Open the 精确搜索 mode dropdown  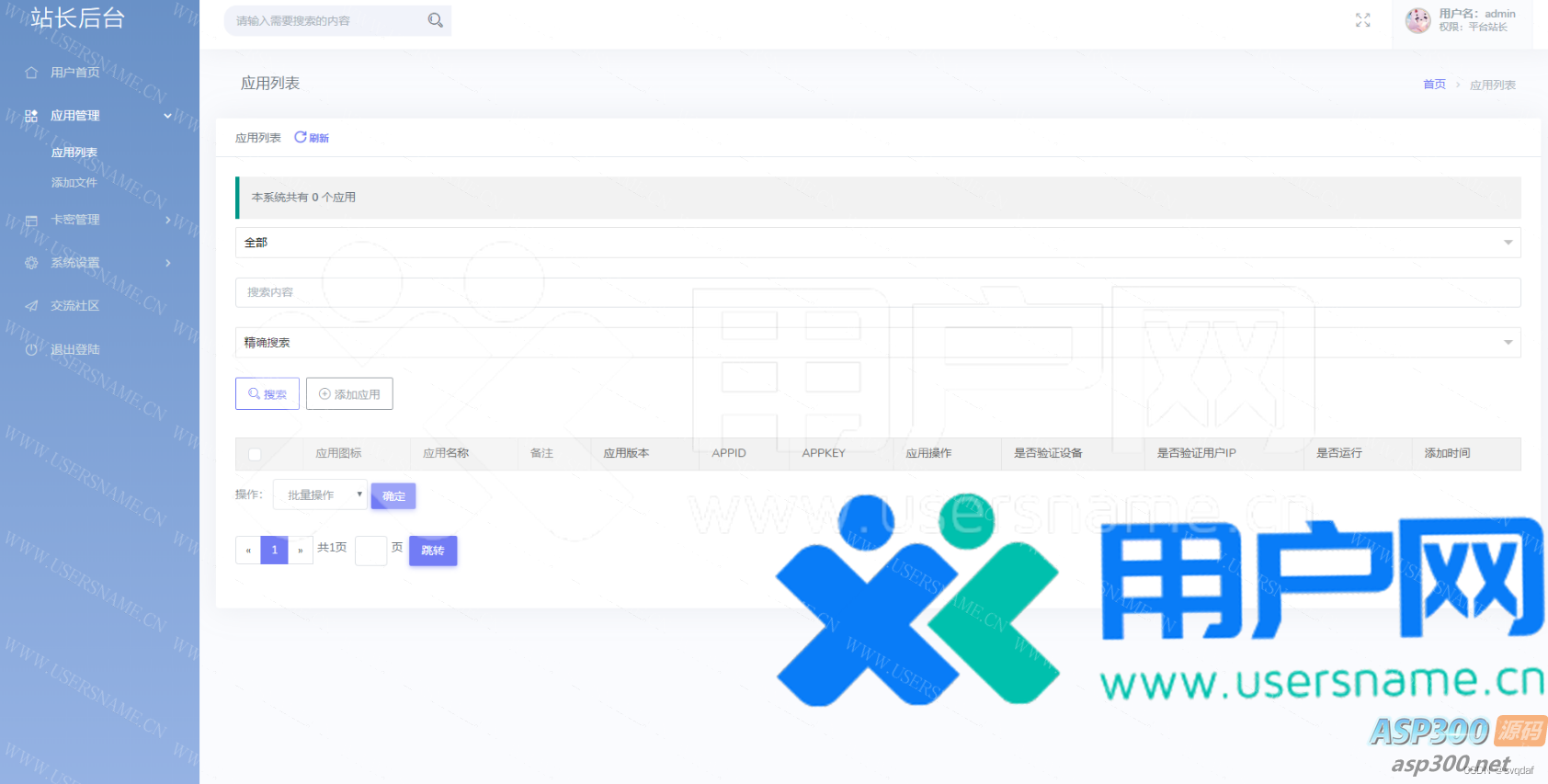coord(878,343)
